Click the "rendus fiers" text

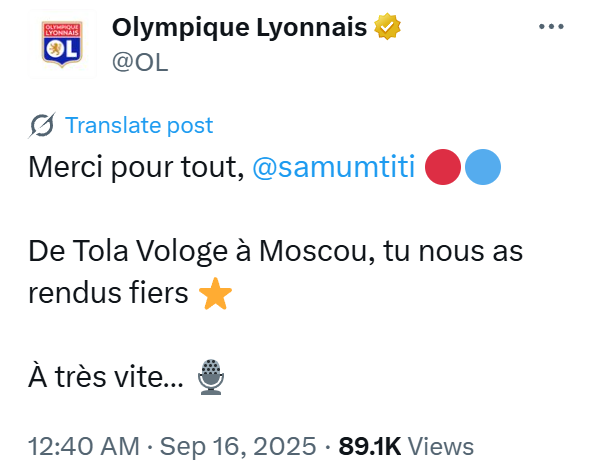click(109, 293)
